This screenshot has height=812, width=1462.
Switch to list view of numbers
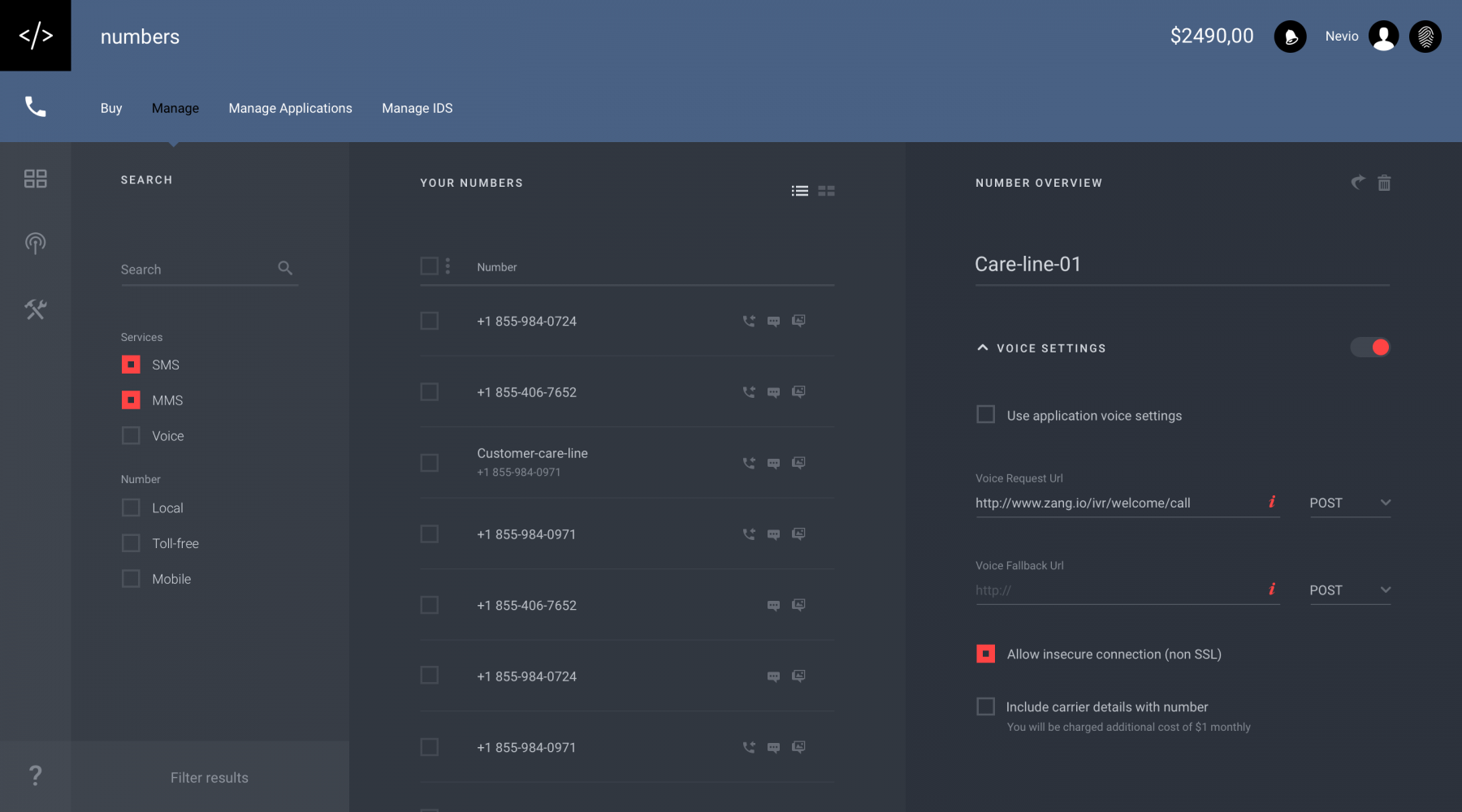pos(799,191)
